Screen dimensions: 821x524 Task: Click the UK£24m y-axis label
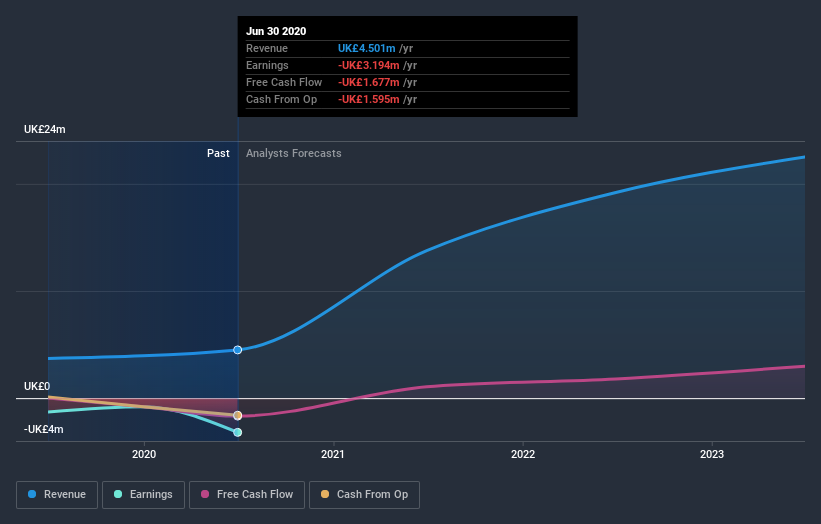coord(45,129)
